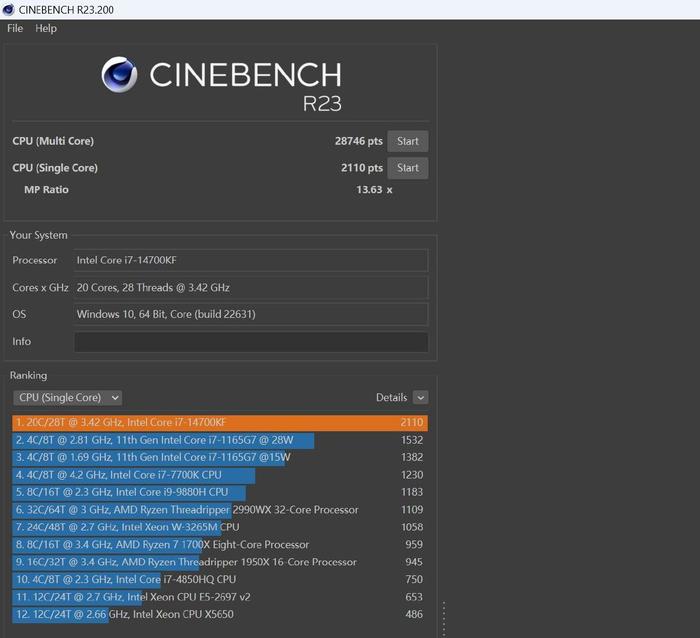Select the Xeon W-3265M ranking row
Image resolution: width=700 pixels, height=638 pixels.
click(x=220, y=527)
